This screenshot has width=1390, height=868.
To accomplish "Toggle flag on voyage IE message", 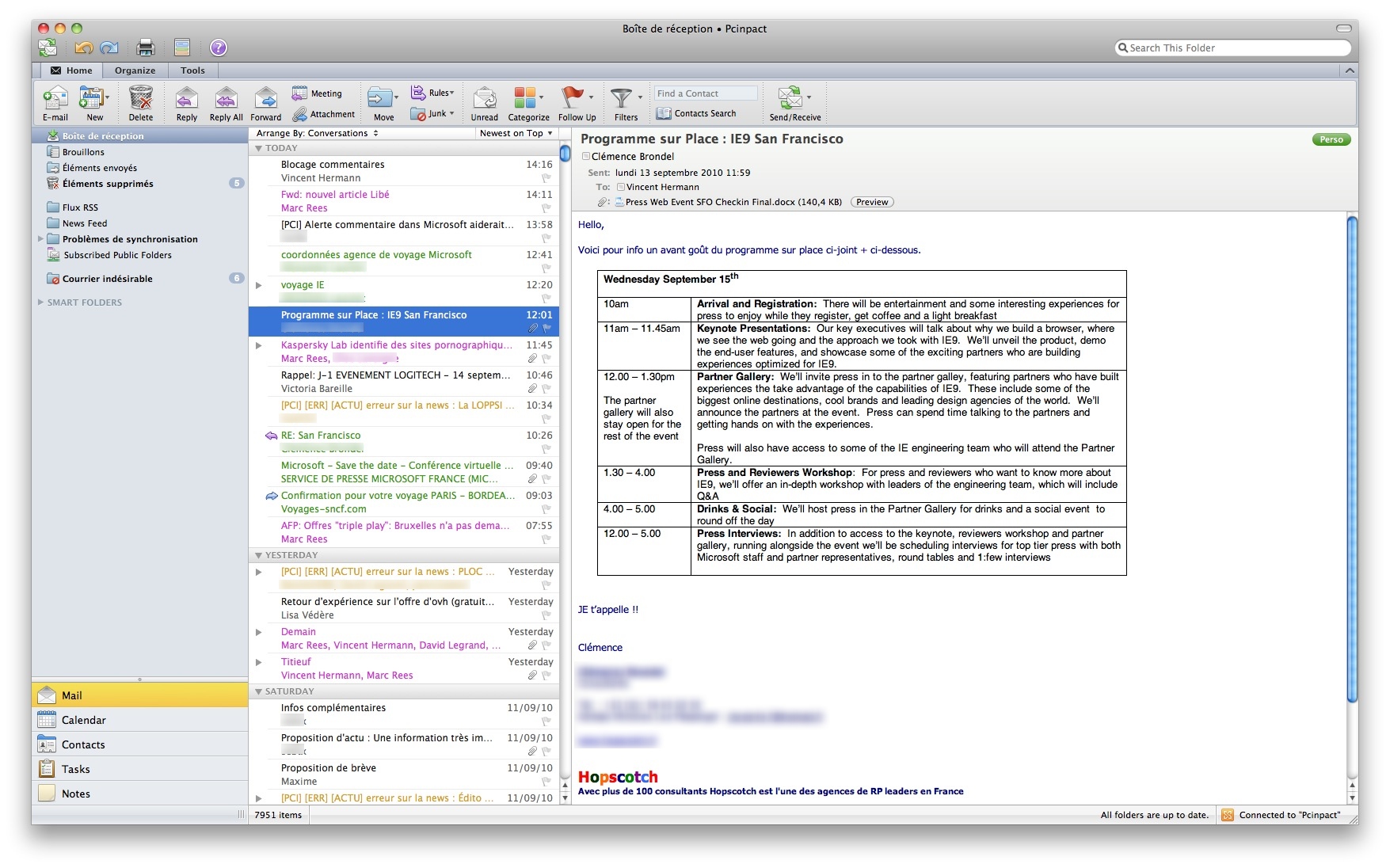I will pyautogui.click(x=546, y=299).
